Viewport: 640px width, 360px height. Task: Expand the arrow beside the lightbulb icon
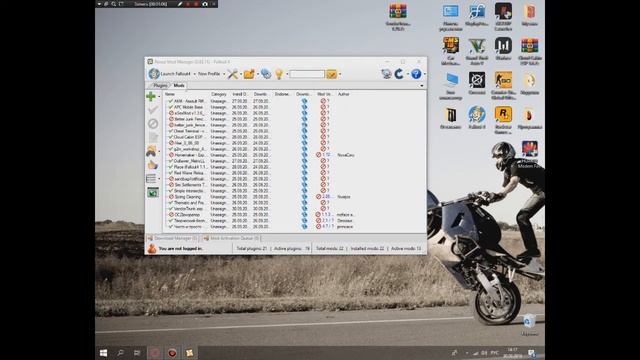point(287,74)
